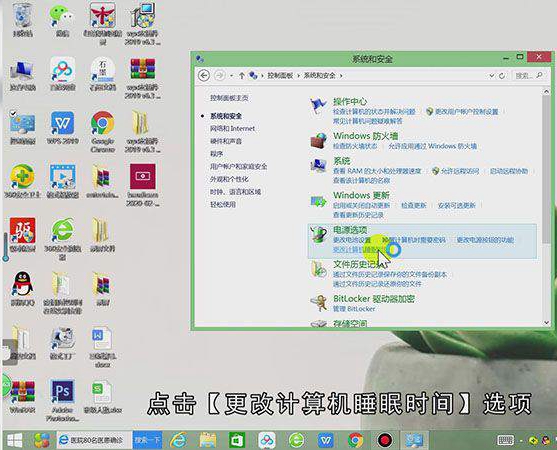Screen dimensions: 557x450
Task: Click the 检查防火墙状态 link
Action: (x=355, y=146)
